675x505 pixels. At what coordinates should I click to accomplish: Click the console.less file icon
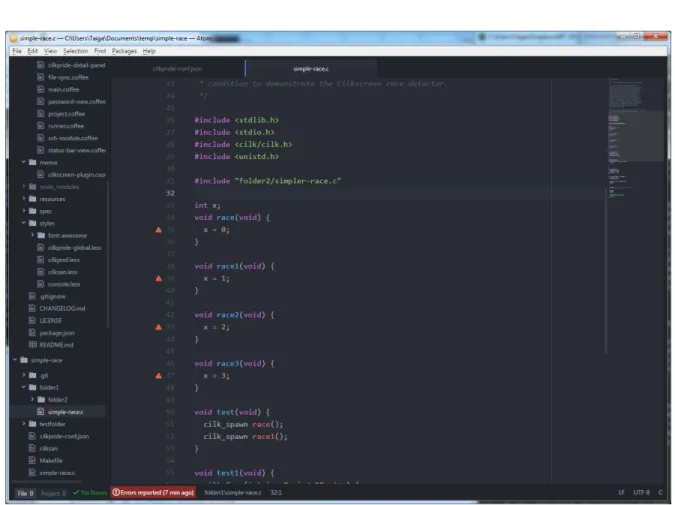(x=40, y=284)
